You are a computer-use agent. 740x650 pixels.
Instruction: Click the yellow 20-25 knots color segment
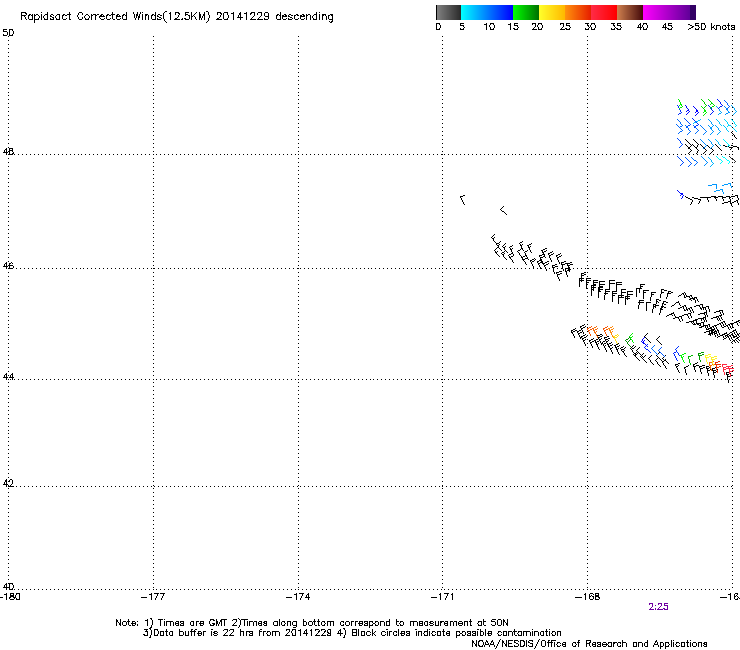(x=552, y=12)
